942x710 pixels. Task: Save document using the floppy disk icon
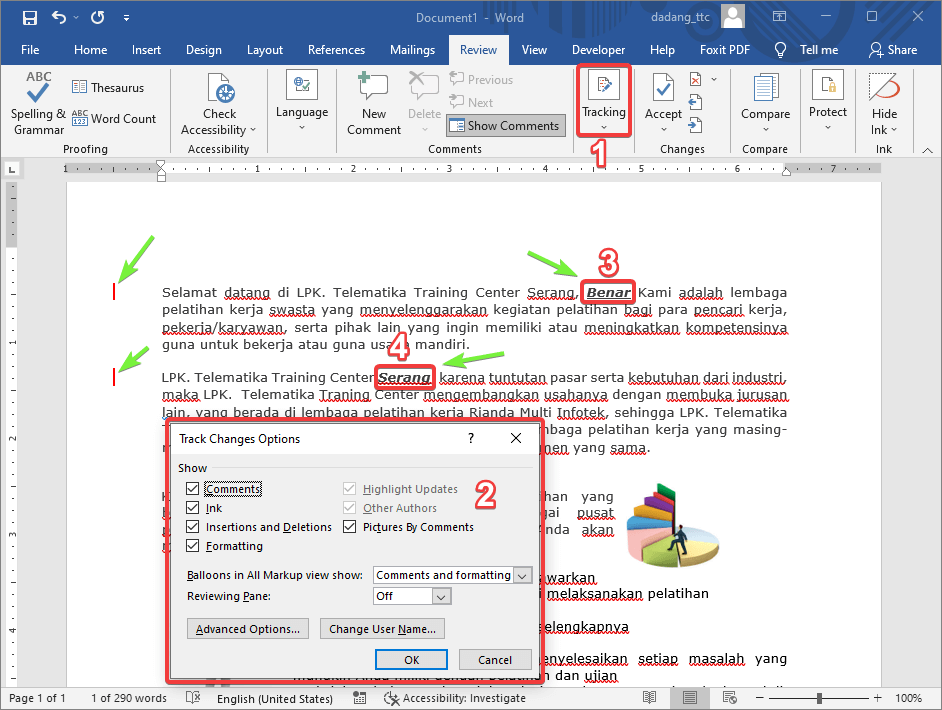pos(29,18)
